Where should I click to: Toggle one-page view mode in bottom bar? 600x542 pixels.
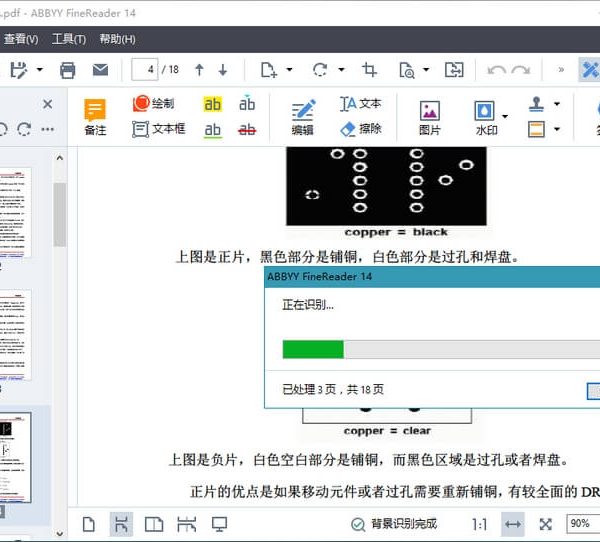pyautogui.click(x=89, y=524)
